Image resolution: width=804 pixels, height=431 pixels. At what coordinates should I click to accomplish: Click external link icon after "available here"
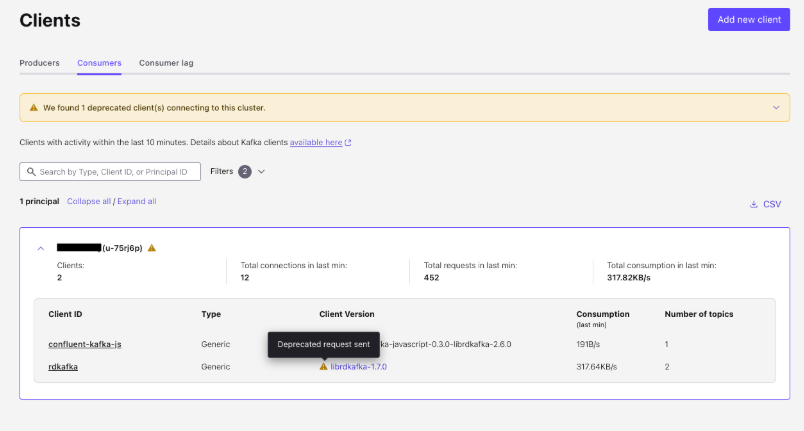point(348,143)
